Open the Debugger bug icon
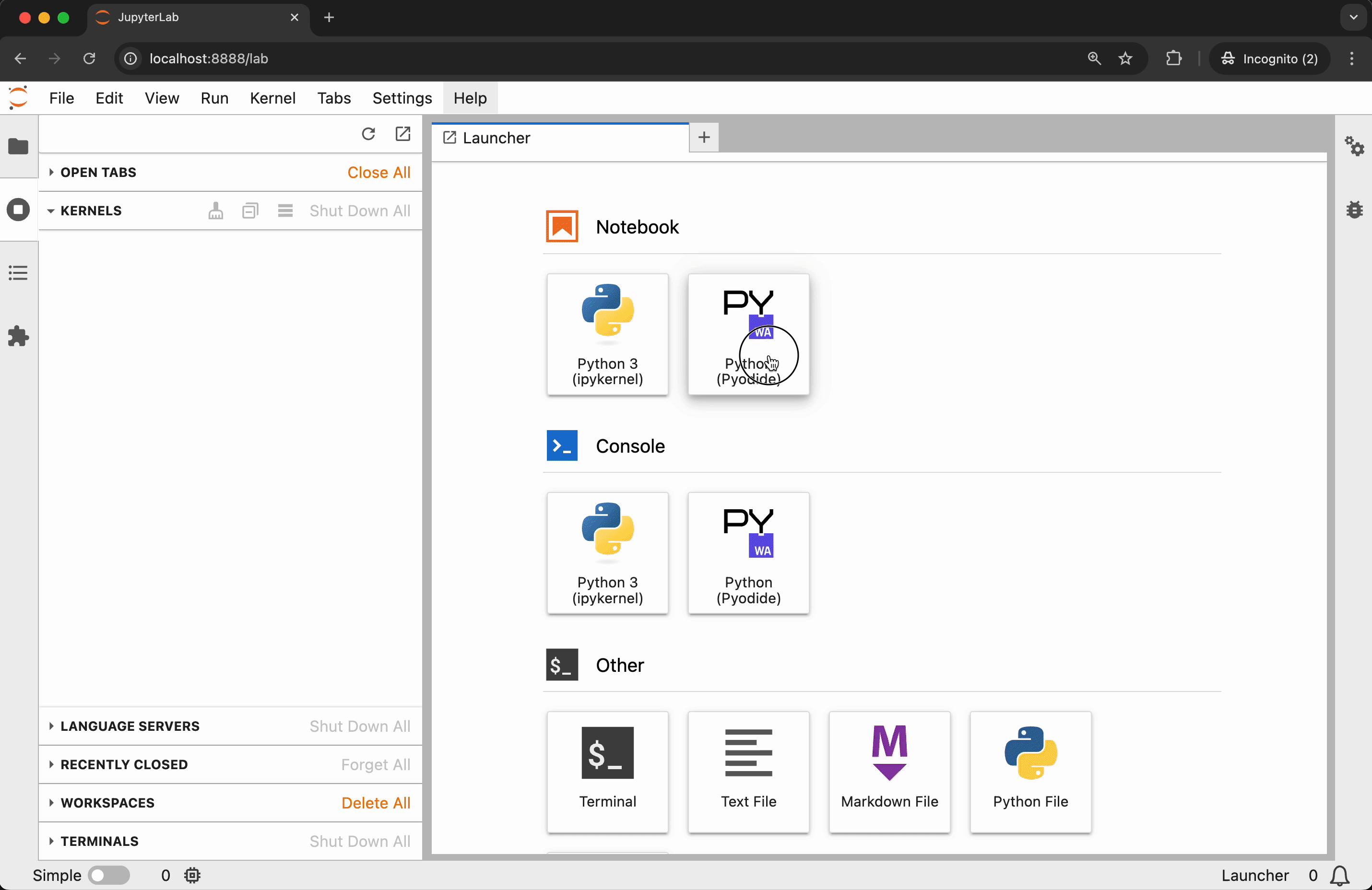 [x=1354, y=210]
